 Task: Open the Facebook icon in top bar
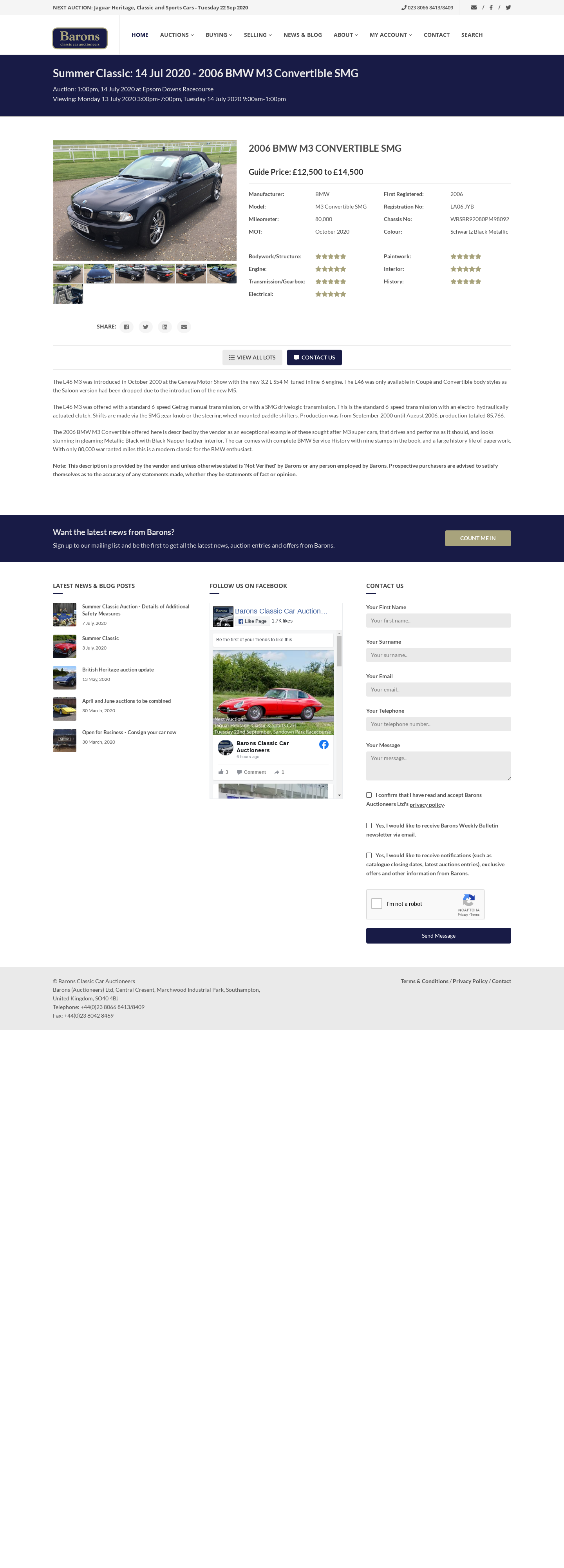(x=491, y=7)
